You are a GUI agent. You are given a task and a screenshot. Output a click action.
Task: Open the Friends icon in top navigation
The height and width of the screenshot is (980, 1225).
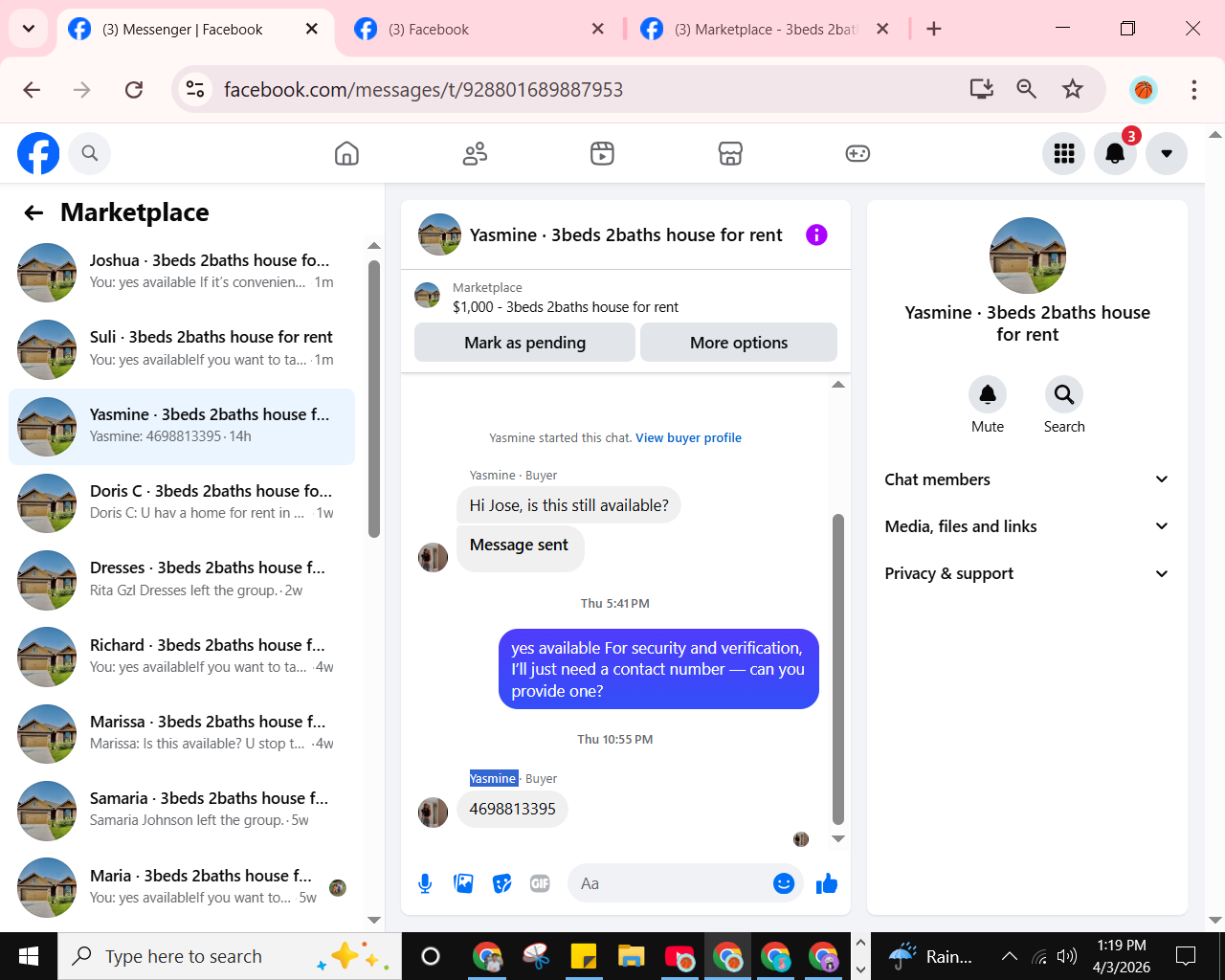475,153
